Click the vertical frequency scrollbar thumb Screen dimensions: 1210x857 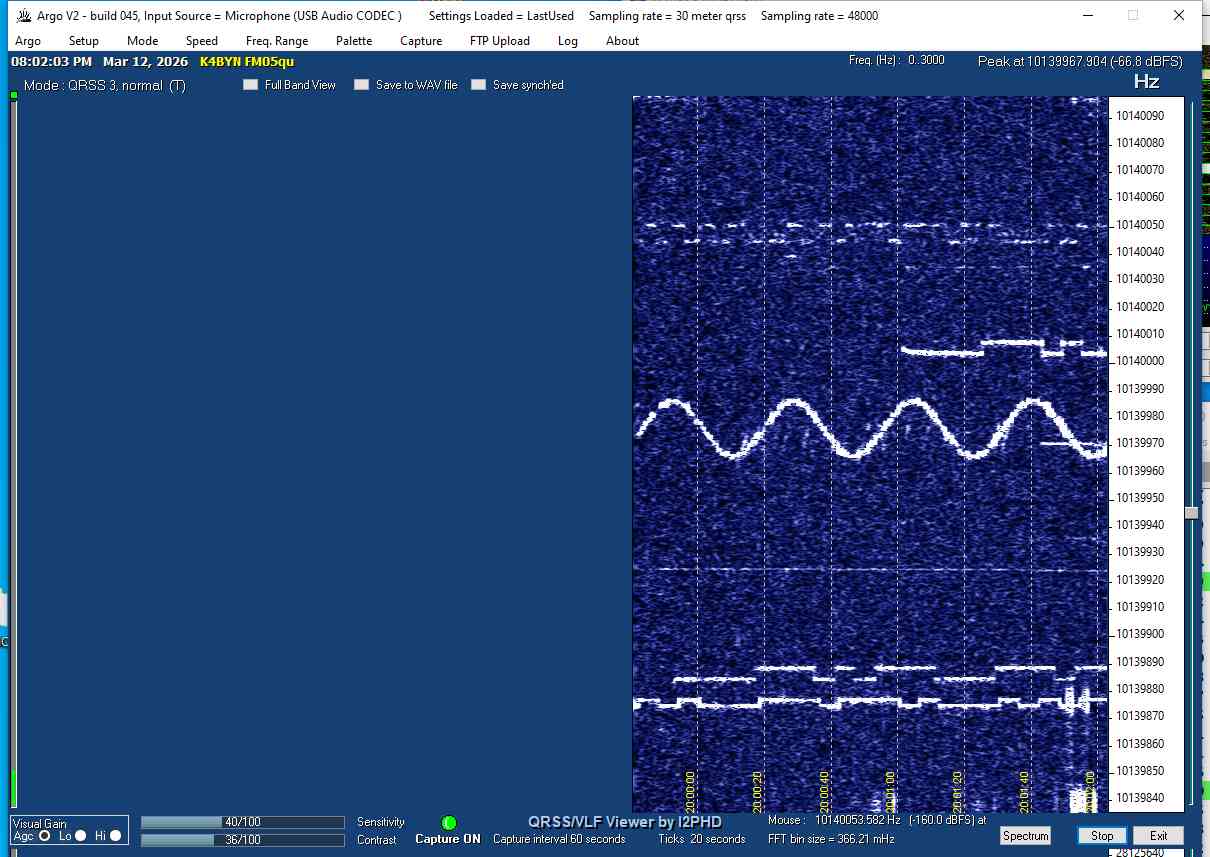click(x=1191, y=513)
